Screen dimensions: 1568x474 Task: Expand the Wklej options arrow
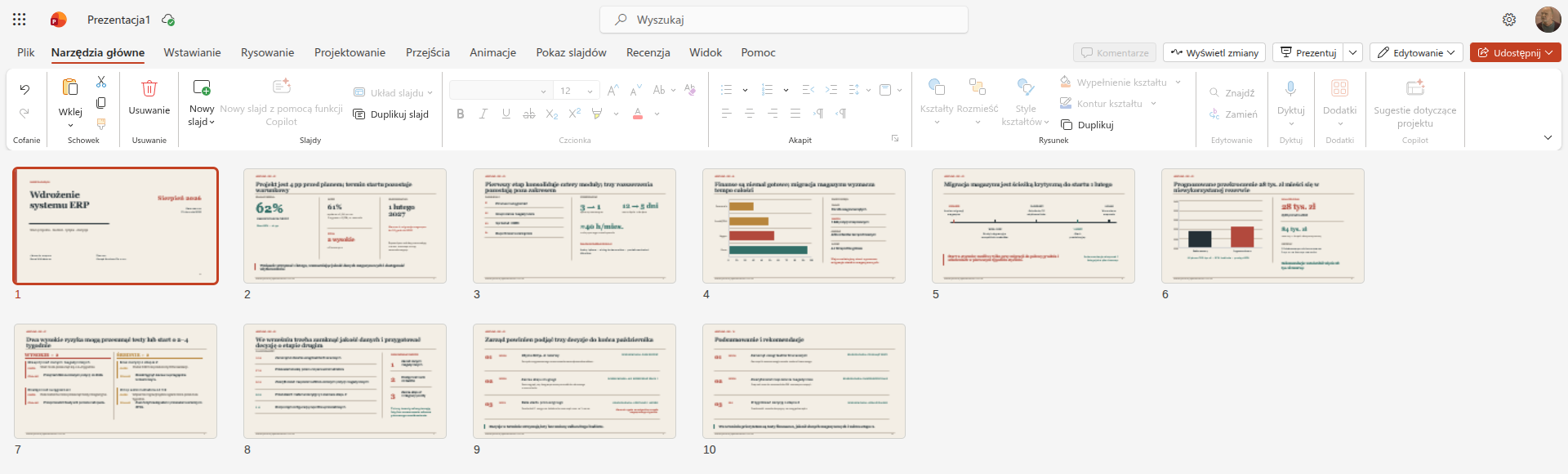pyautogui.click(x=70, y=125)
